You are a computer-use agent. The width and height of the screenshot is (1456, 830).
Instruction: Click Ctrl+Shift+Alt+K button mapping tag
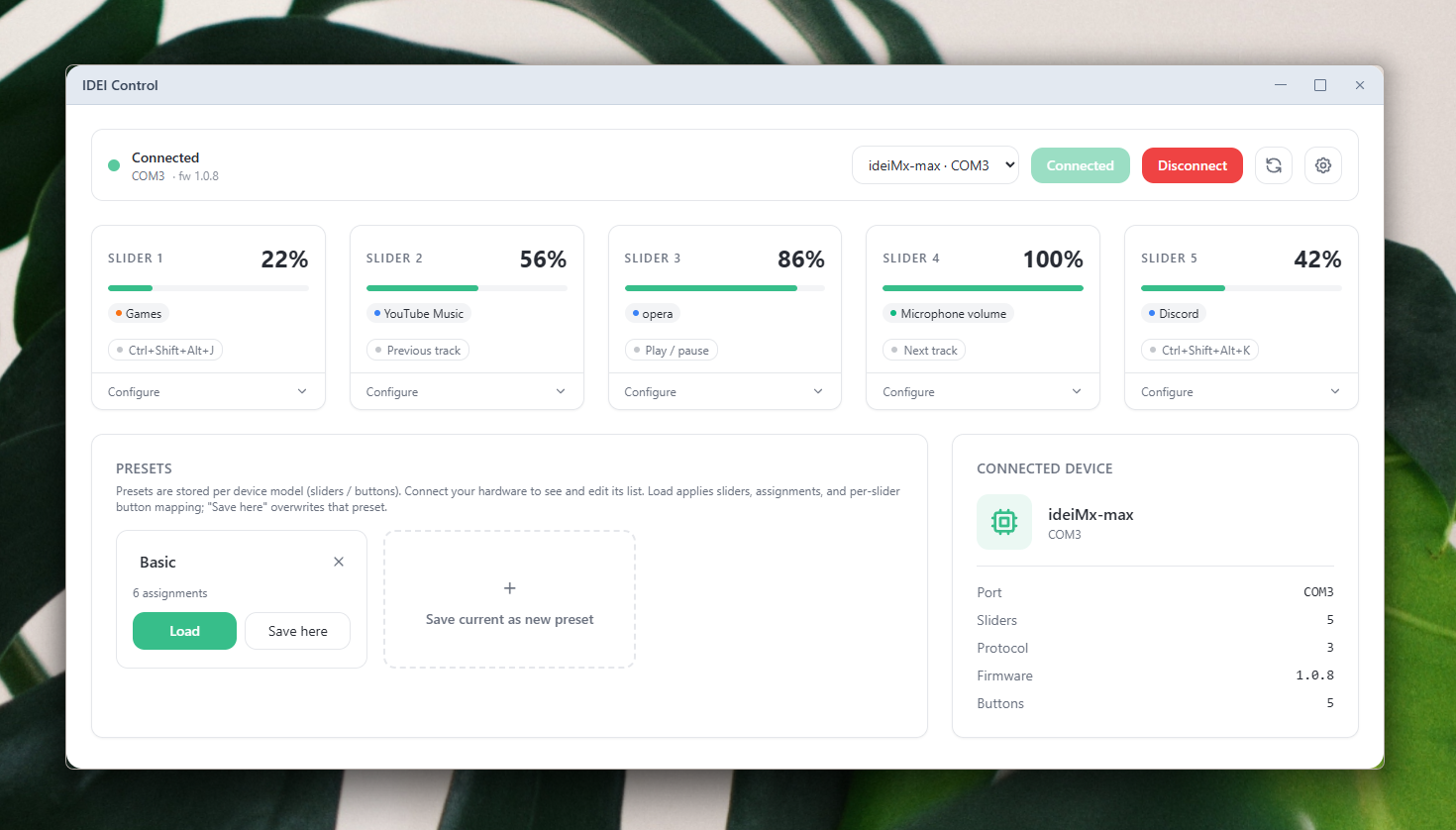point(1199,351)
